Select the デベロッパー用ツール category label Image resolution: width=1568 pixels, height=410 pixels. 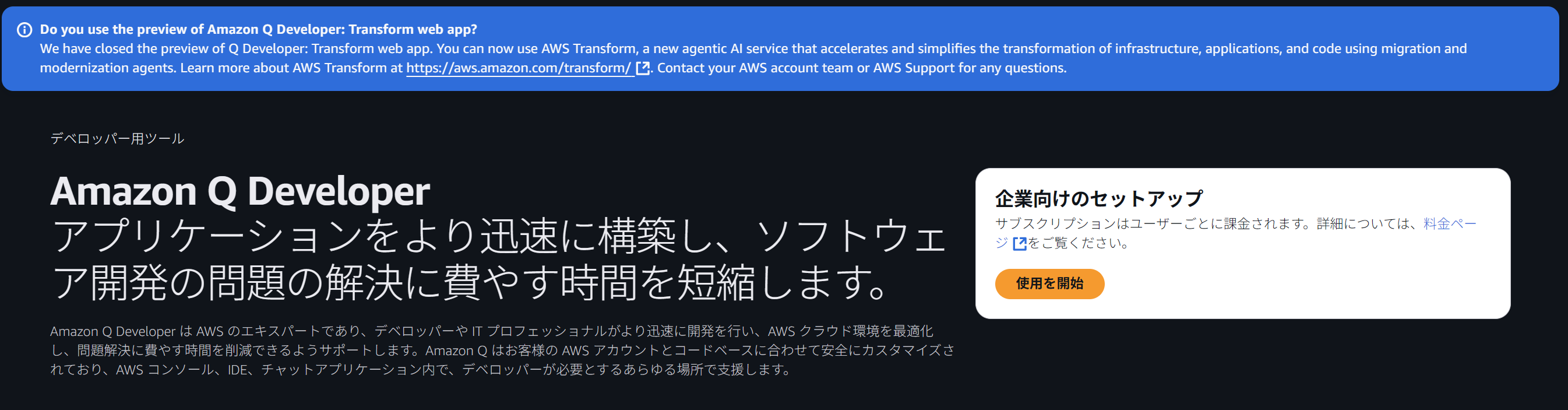click(x=117, y=139)
